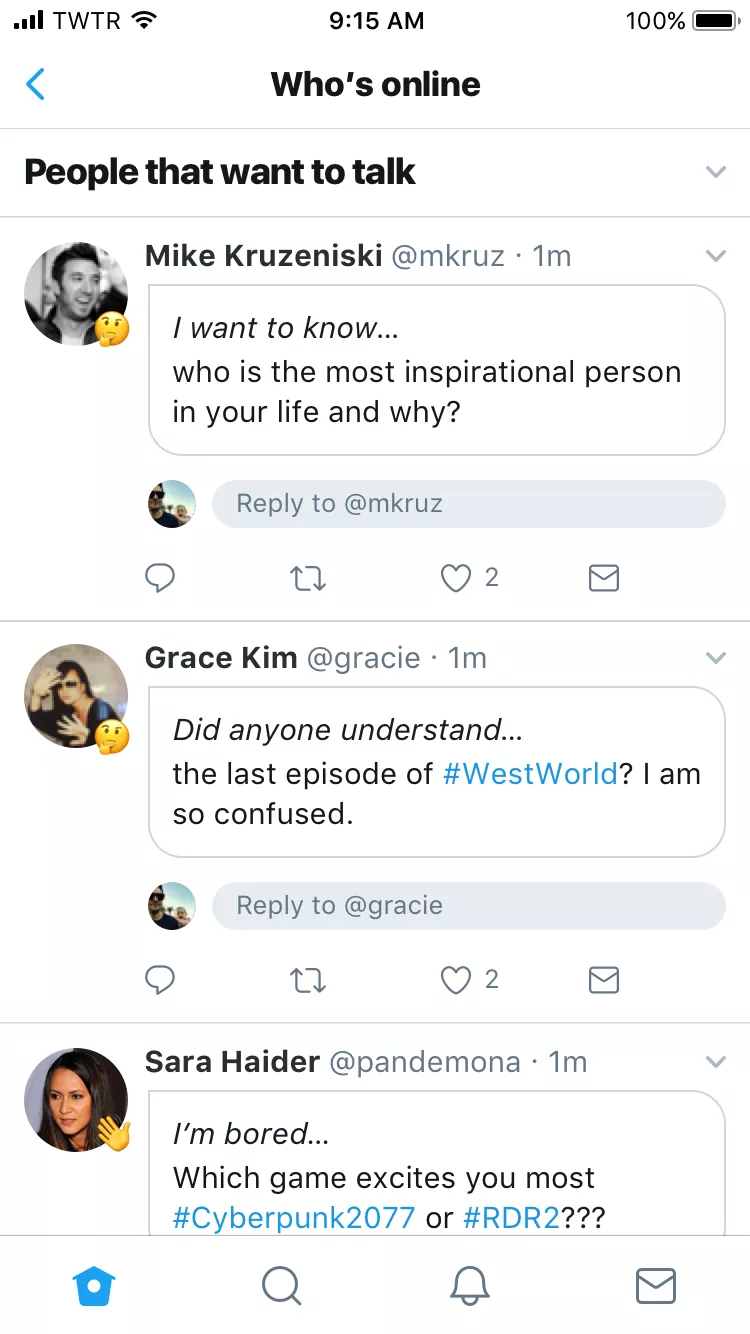Retweet Grace Kim's WestWorld tweet
This screenshot has height=1334, width=750.
pos(307,980)
